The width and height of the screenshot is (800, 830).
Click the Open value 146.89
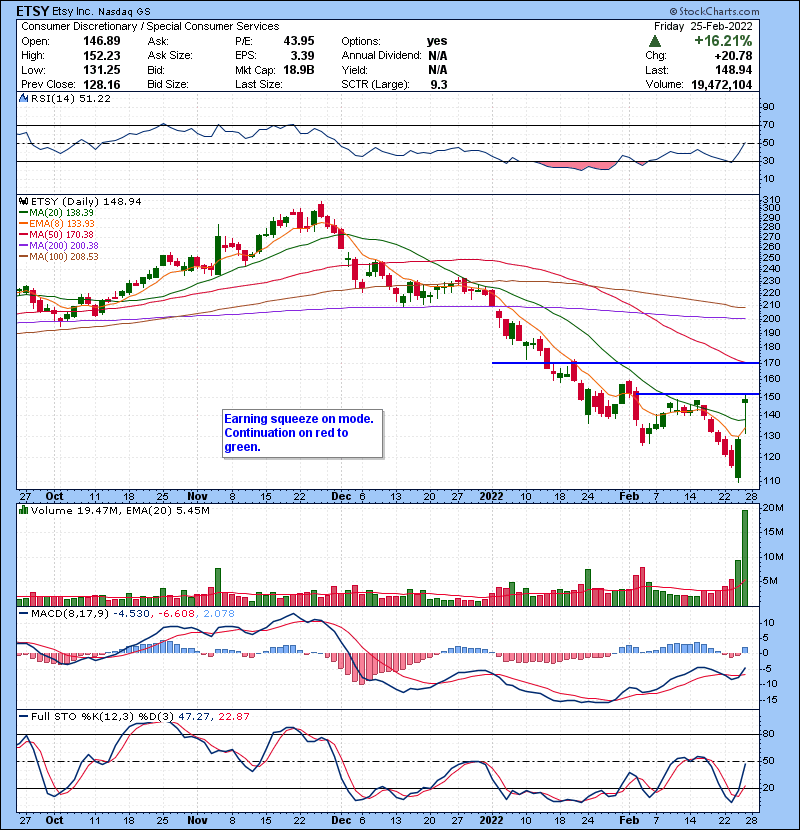(102, 41)
